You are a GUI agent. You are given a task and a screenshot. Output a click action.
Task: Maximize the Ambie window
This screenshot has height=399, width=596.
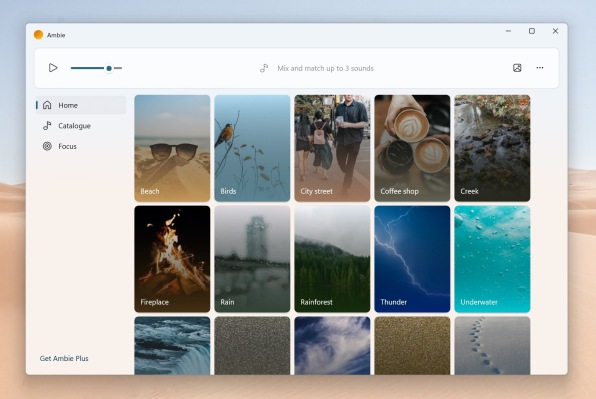tap(532, 31)
